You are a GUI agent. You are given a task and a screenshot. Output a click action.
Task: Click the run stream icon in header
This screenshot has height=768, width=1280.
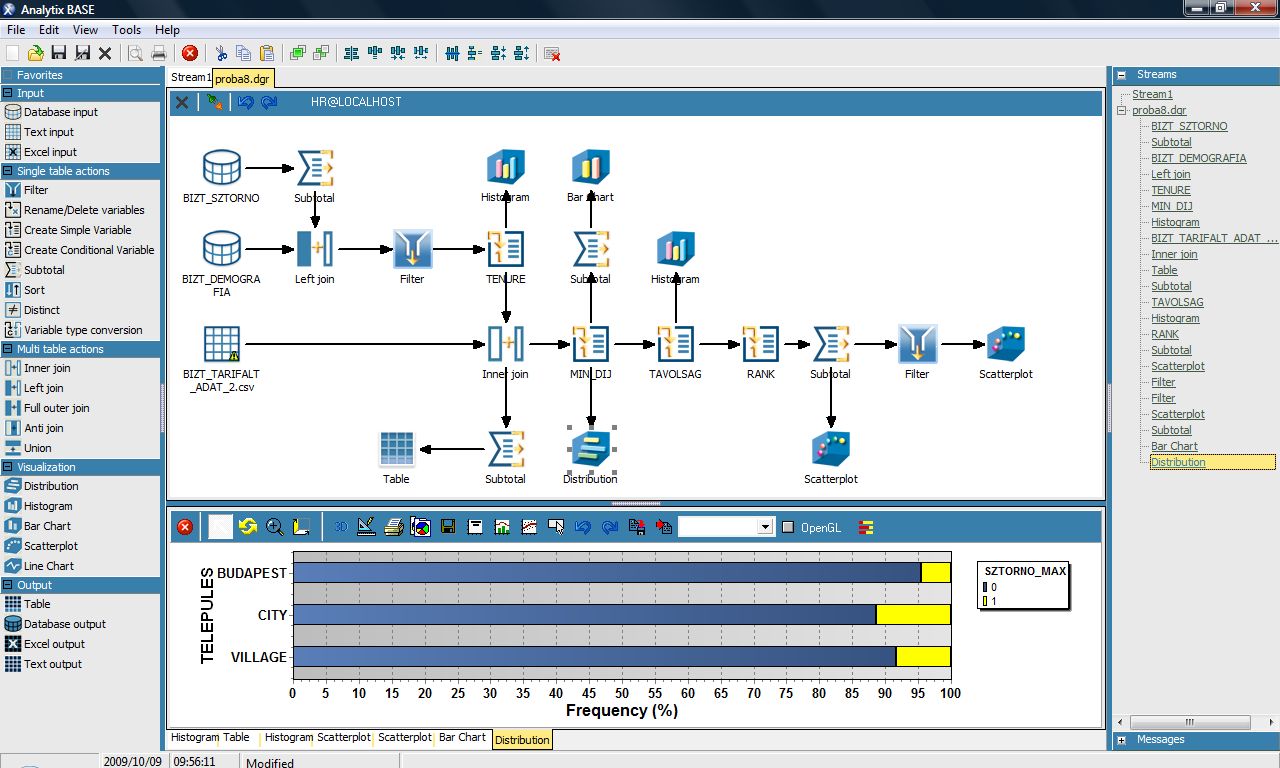coord(214,102)
